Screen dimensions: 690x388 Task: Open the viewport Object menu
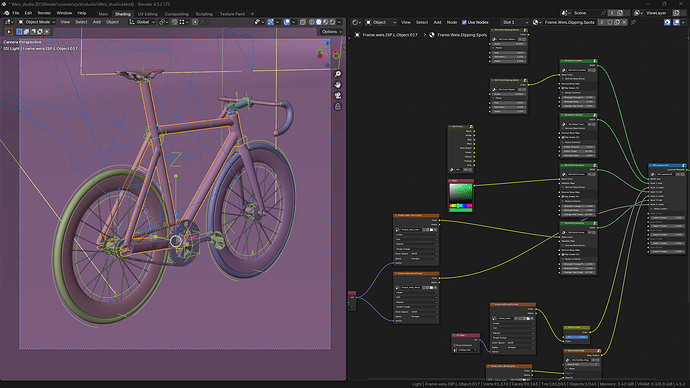point(112,22)
